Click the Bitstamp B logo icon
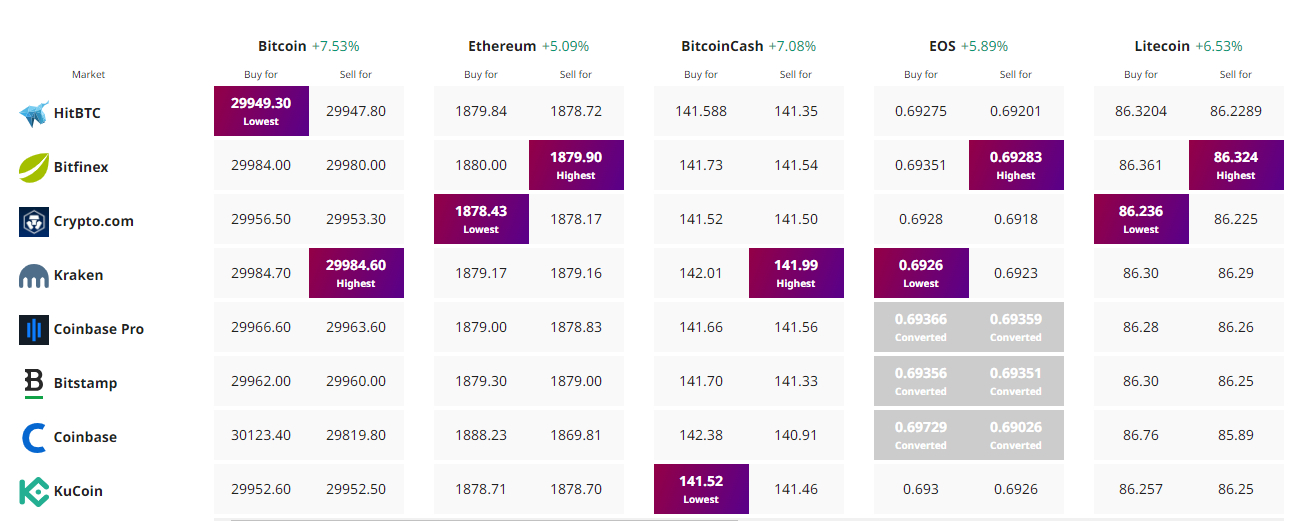 pos(34,383)
